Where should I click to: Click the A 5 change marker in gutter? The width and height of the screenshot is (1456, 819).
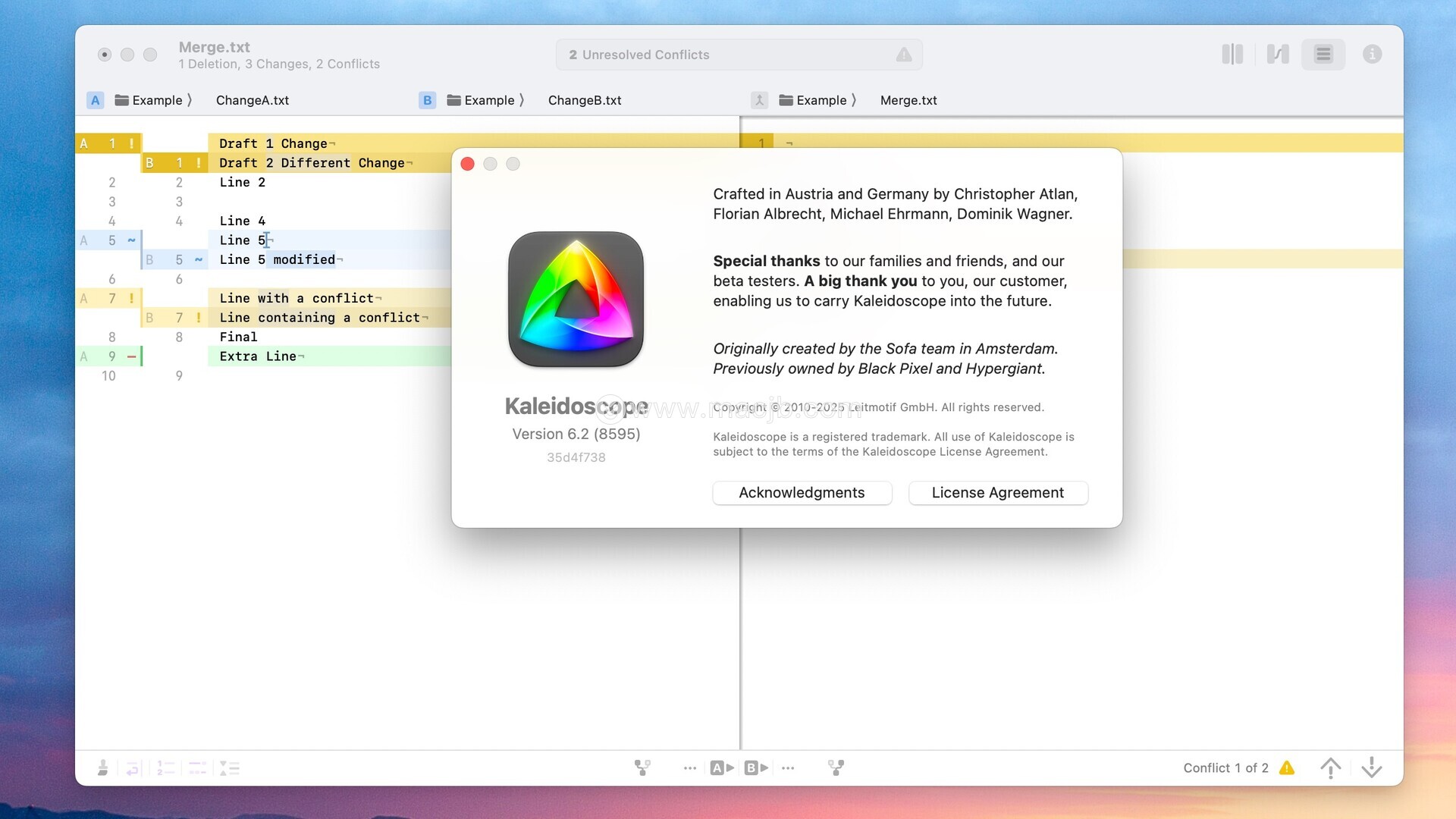pos(108,240)
